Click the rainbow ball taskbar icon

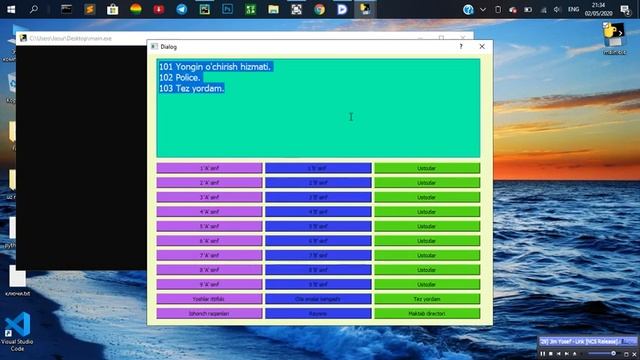coord(136,9)
